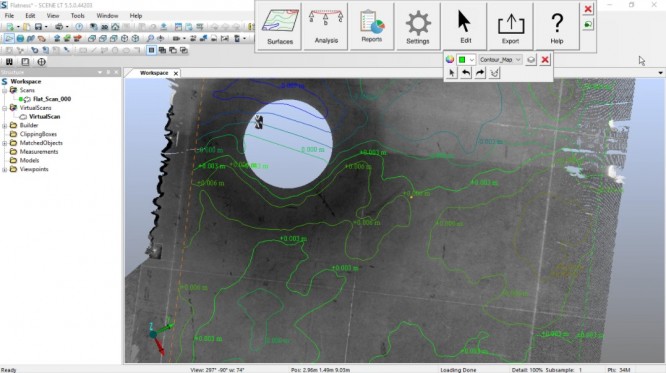Open the question mark Help button
Image resolution: width=666 pixels, height=373 pixels.
(557, 27)
